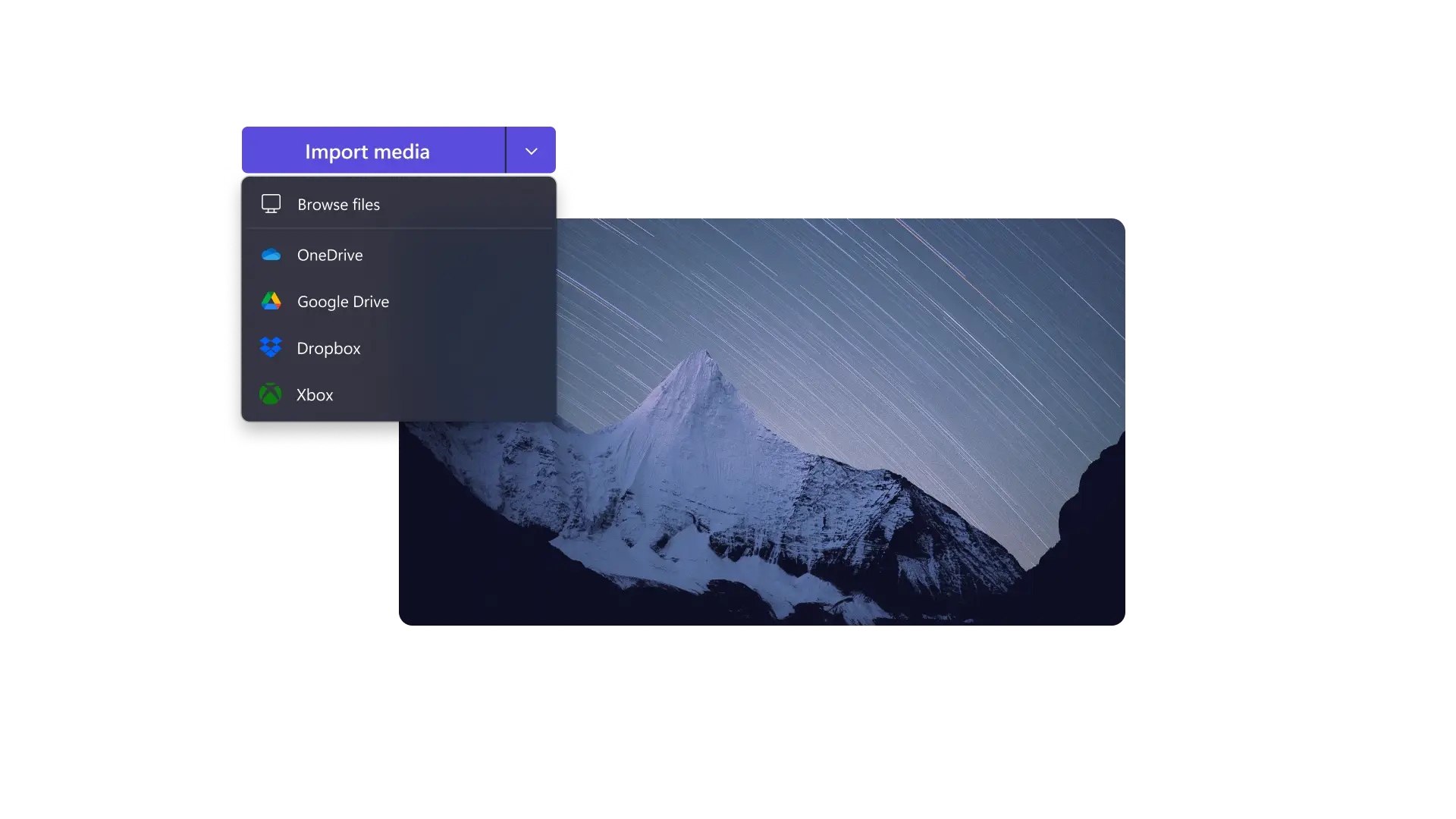Import media from Dropbox

pos(328,347)
